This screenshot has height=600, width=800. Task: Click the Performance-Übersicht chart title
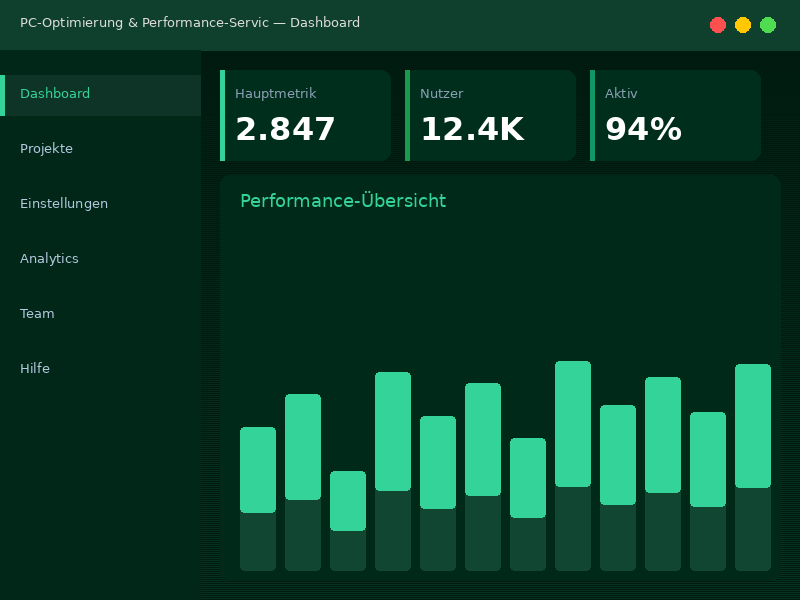pyautogui.click(x=343, y=201)
